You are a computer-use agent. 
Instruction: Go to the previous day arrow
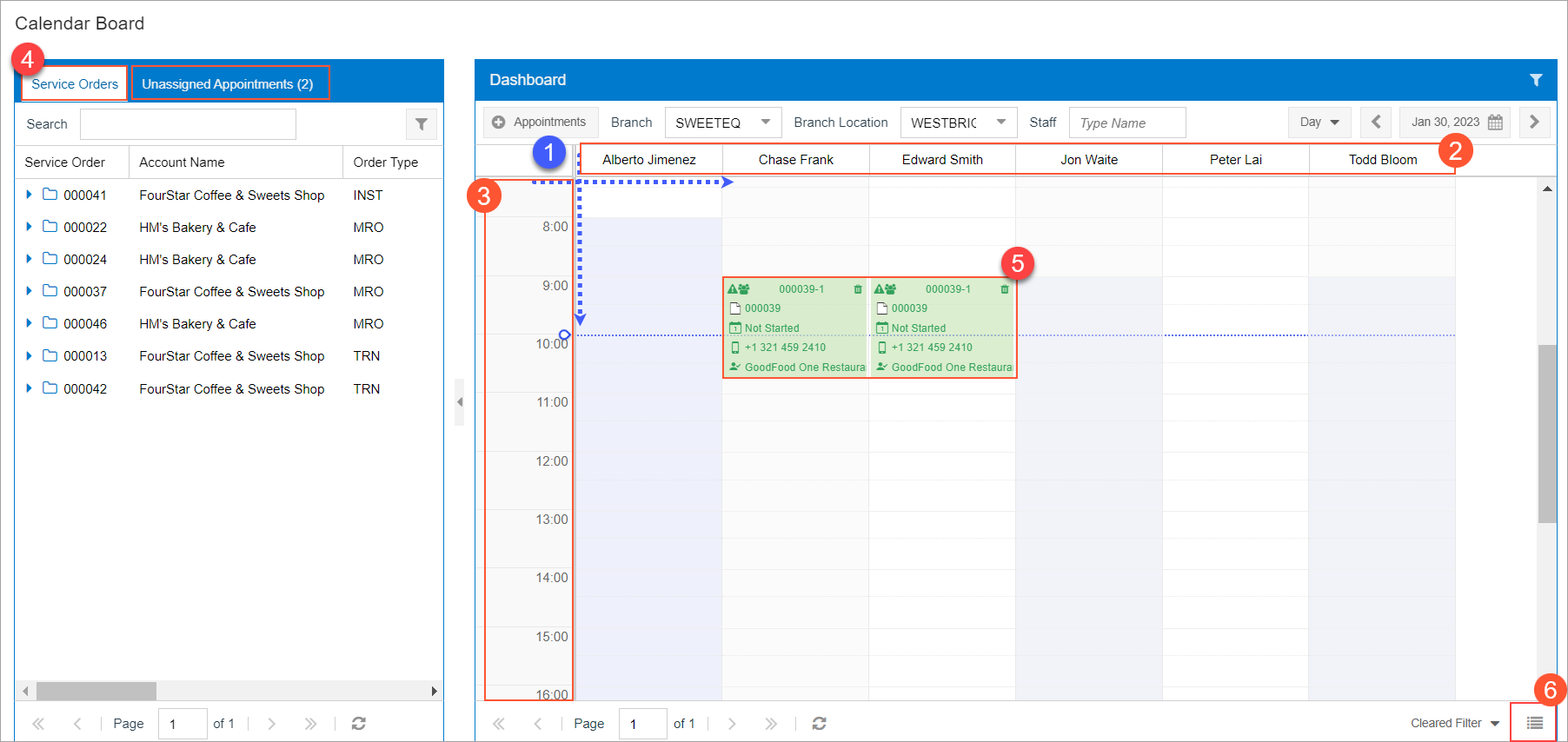click(1376, 123)
